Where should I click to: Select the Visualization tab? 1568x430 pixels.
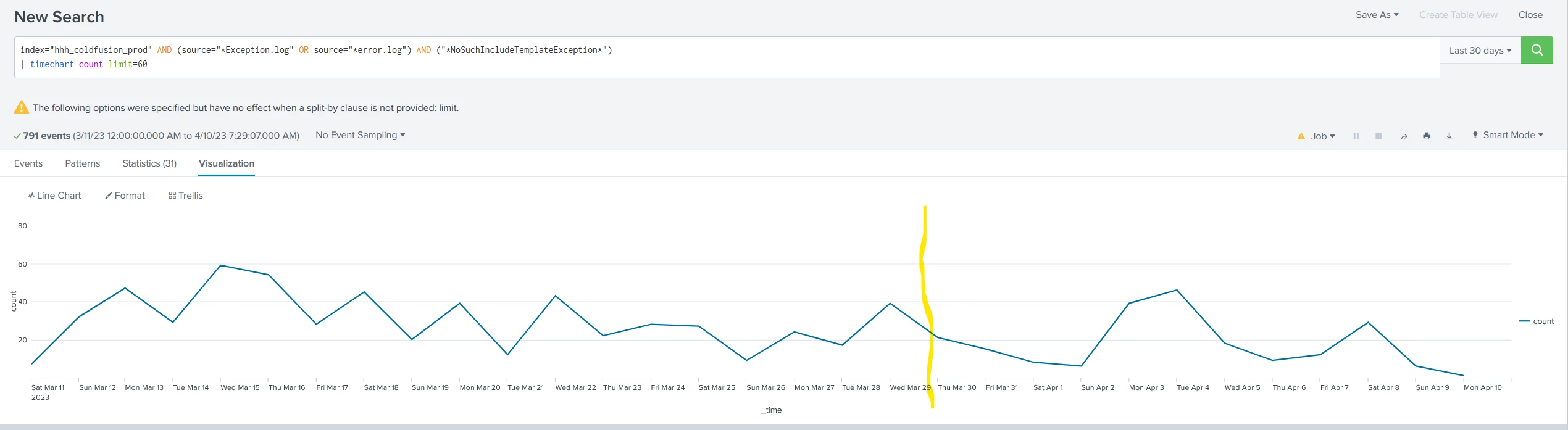pyautogui.click(x=227, y=163)
